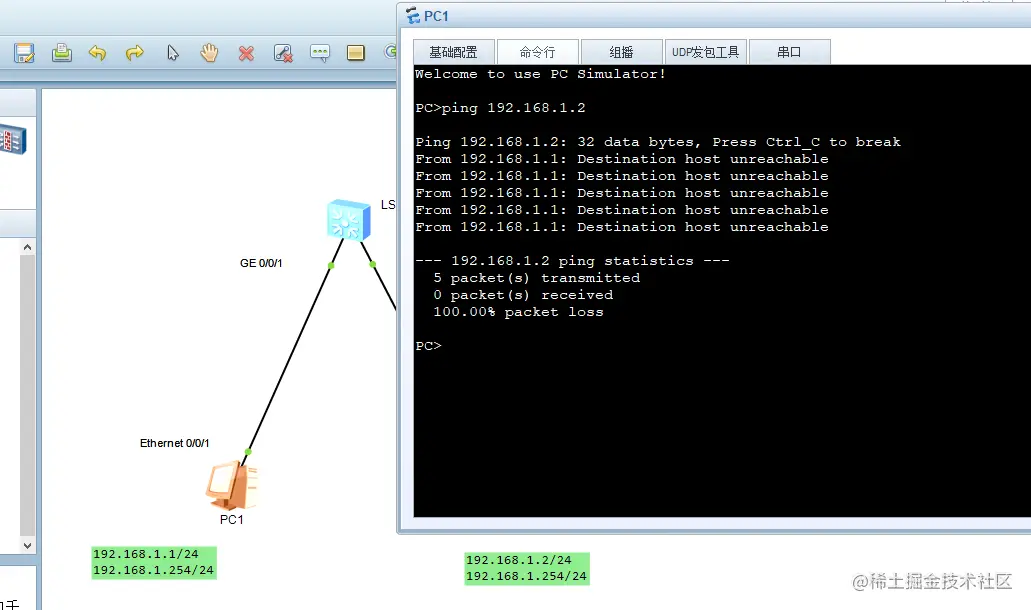Click '100.00% packet loss' text
Viewport: 1031px width, 610px height.
518,312
